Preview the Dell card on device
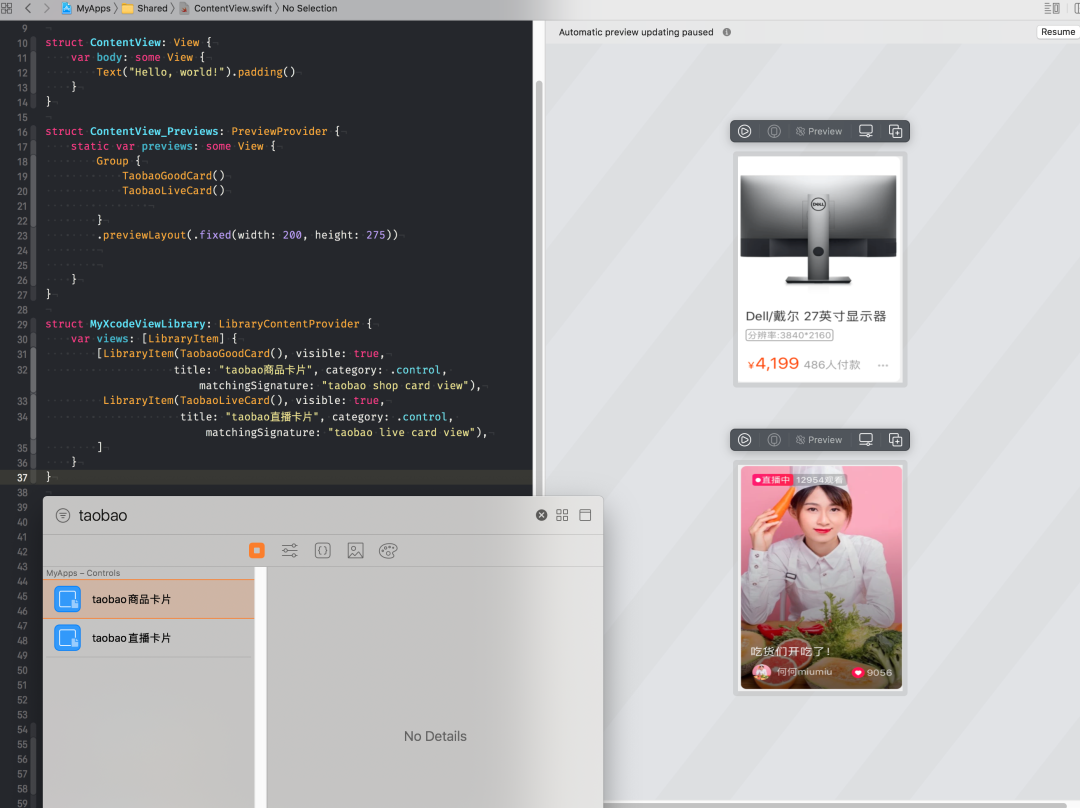This screenshot has width=1080, height=808. click(866, 131)
